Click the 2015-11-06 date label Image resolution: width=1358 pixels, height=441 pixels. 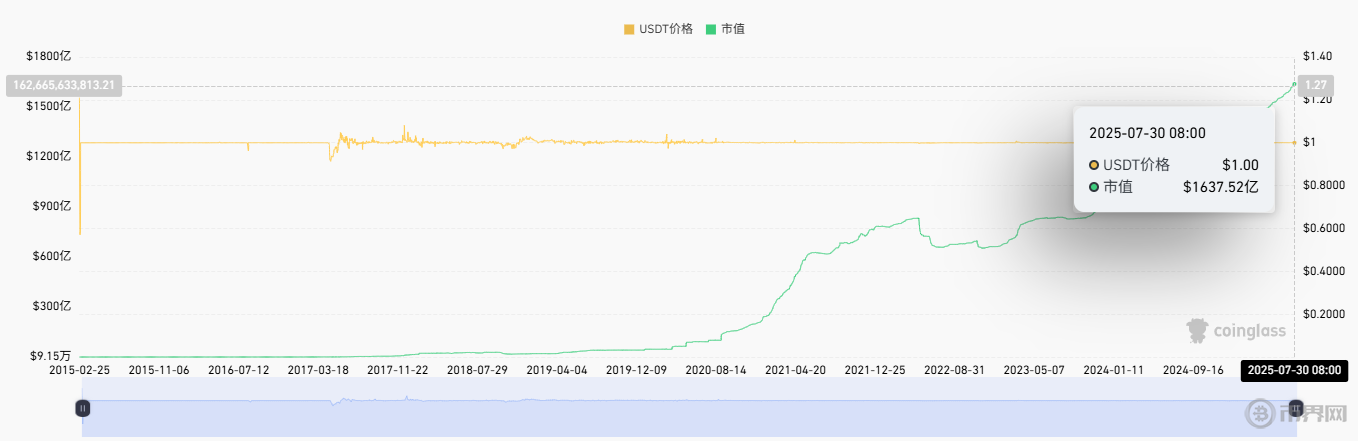159,370
